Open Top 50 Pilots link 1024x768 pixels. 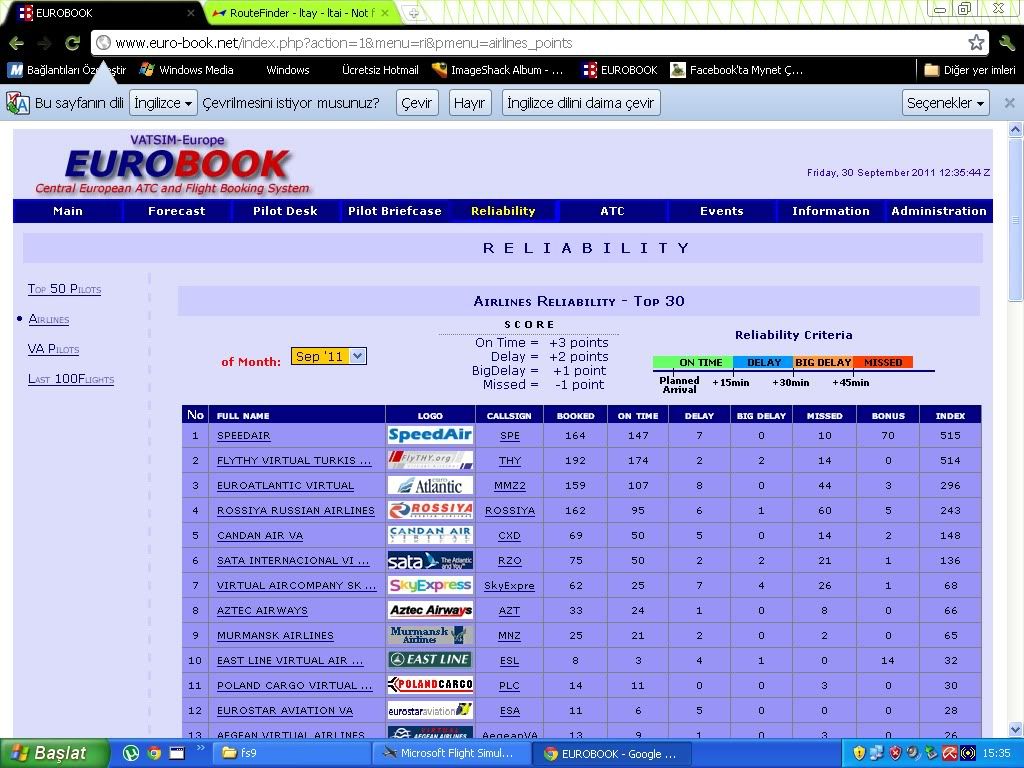point(64,289)
